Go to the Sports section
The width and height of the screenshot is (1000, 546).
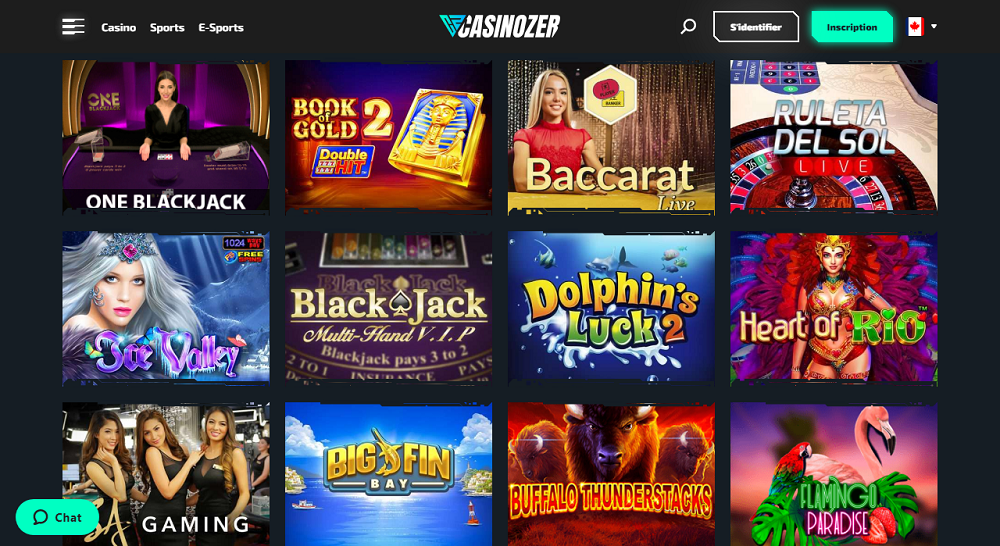pyautogui.click(x=167, y=27)
